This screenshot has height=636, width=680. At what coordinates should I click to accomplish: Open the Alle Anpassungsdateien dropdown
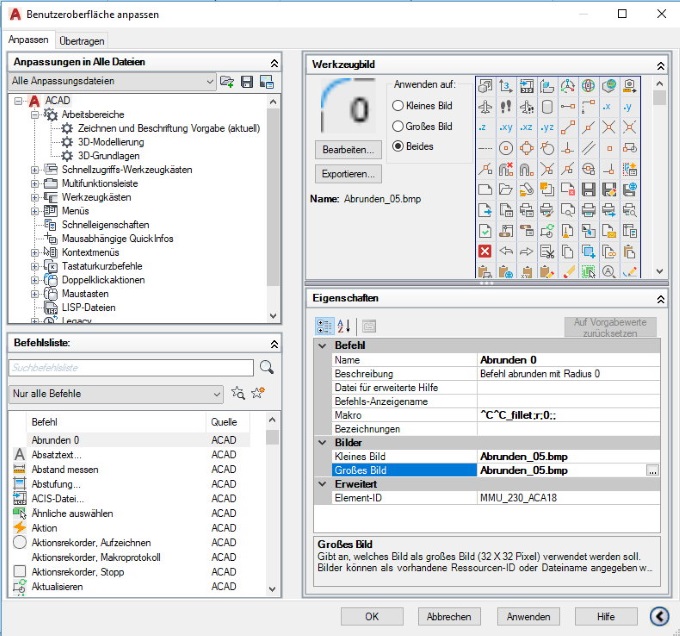pos(209,81)
